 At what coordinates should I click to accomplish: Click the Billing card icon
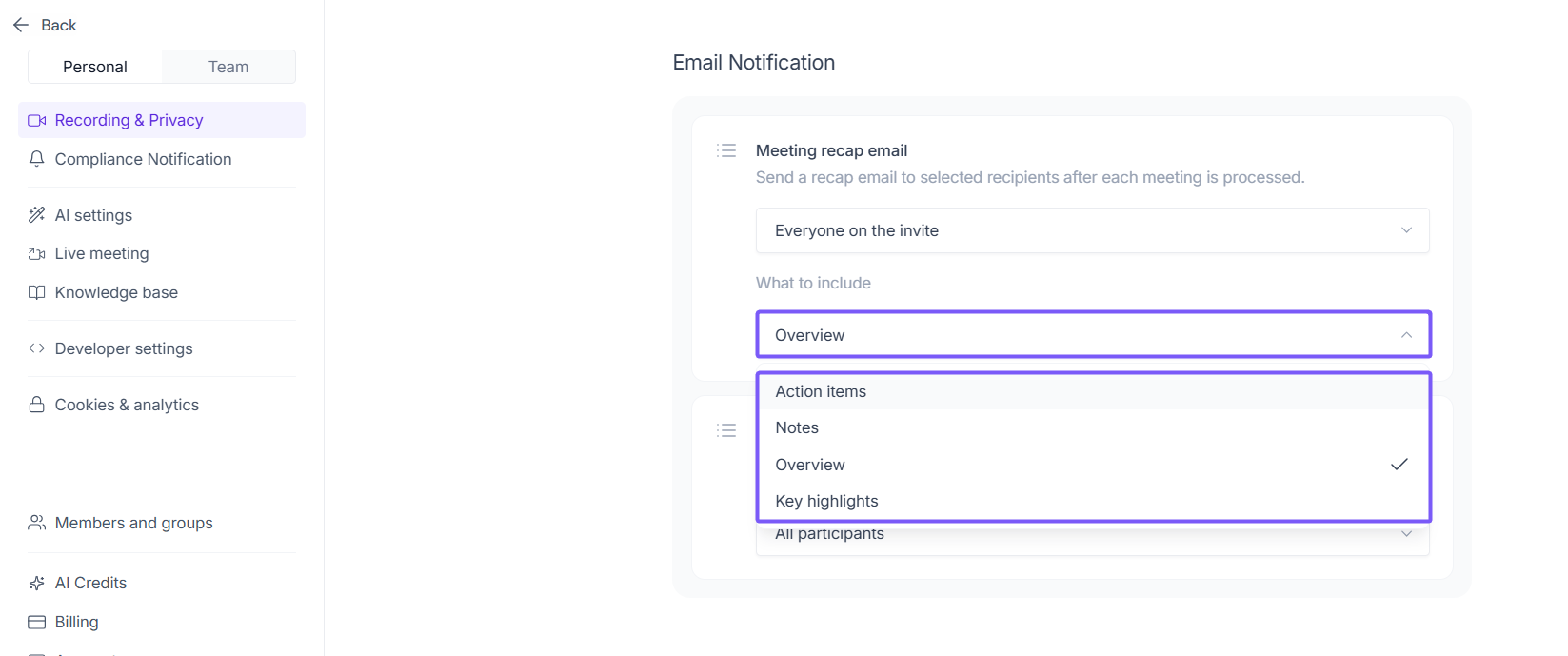click(x=37, y=622)
